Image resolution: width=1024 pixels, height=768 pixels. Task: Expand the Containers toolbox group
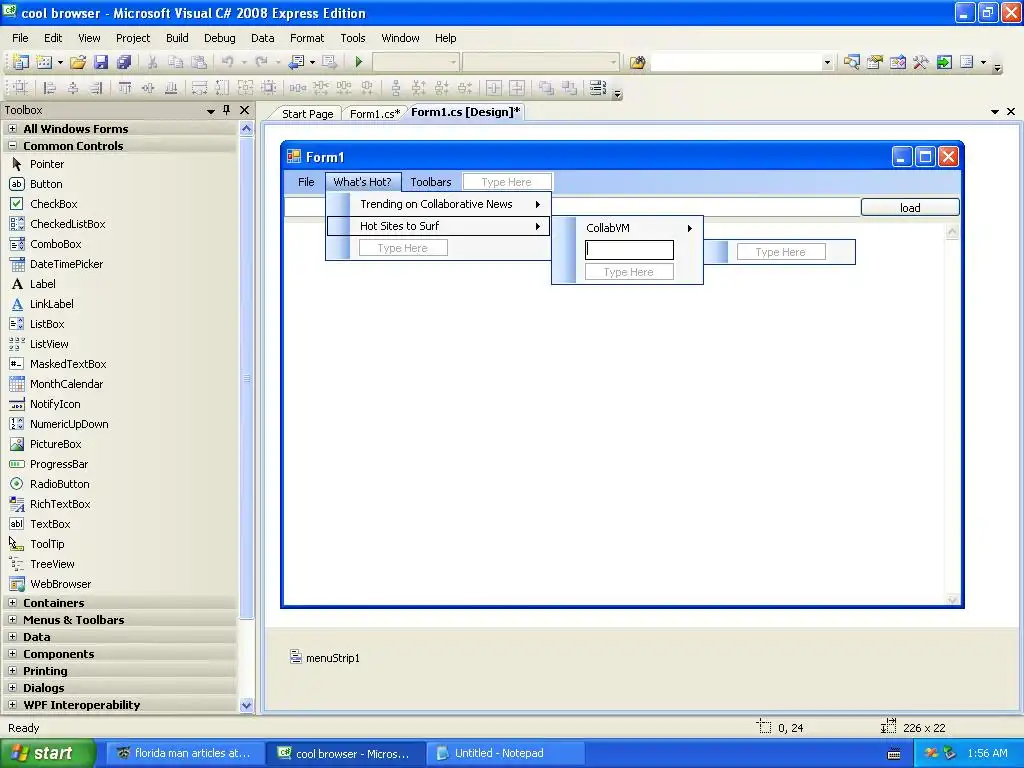12,603
